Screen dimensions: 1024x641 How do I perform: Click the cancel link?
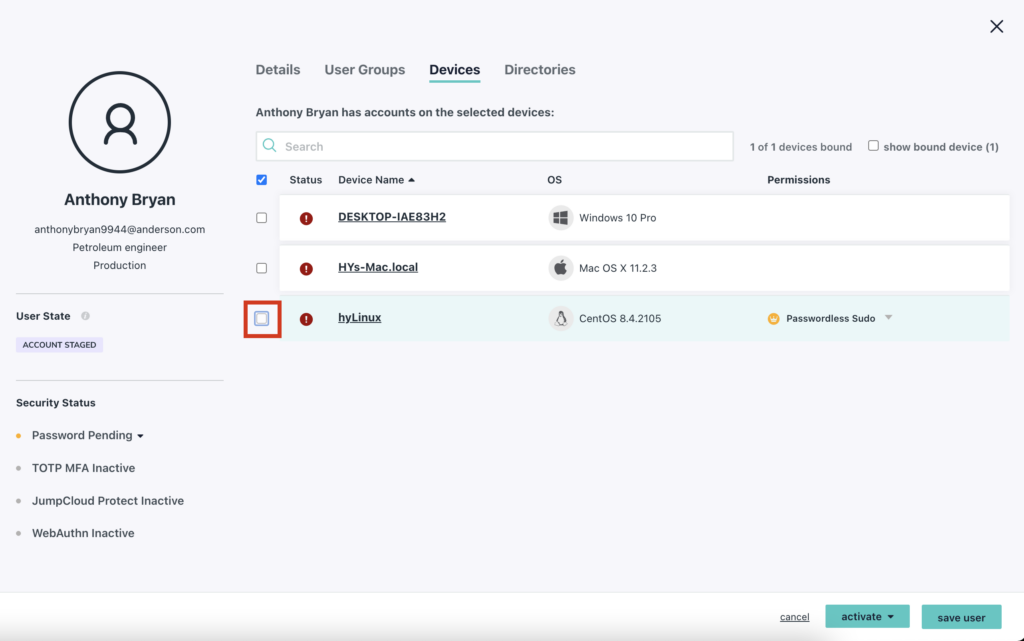[794, 617]
